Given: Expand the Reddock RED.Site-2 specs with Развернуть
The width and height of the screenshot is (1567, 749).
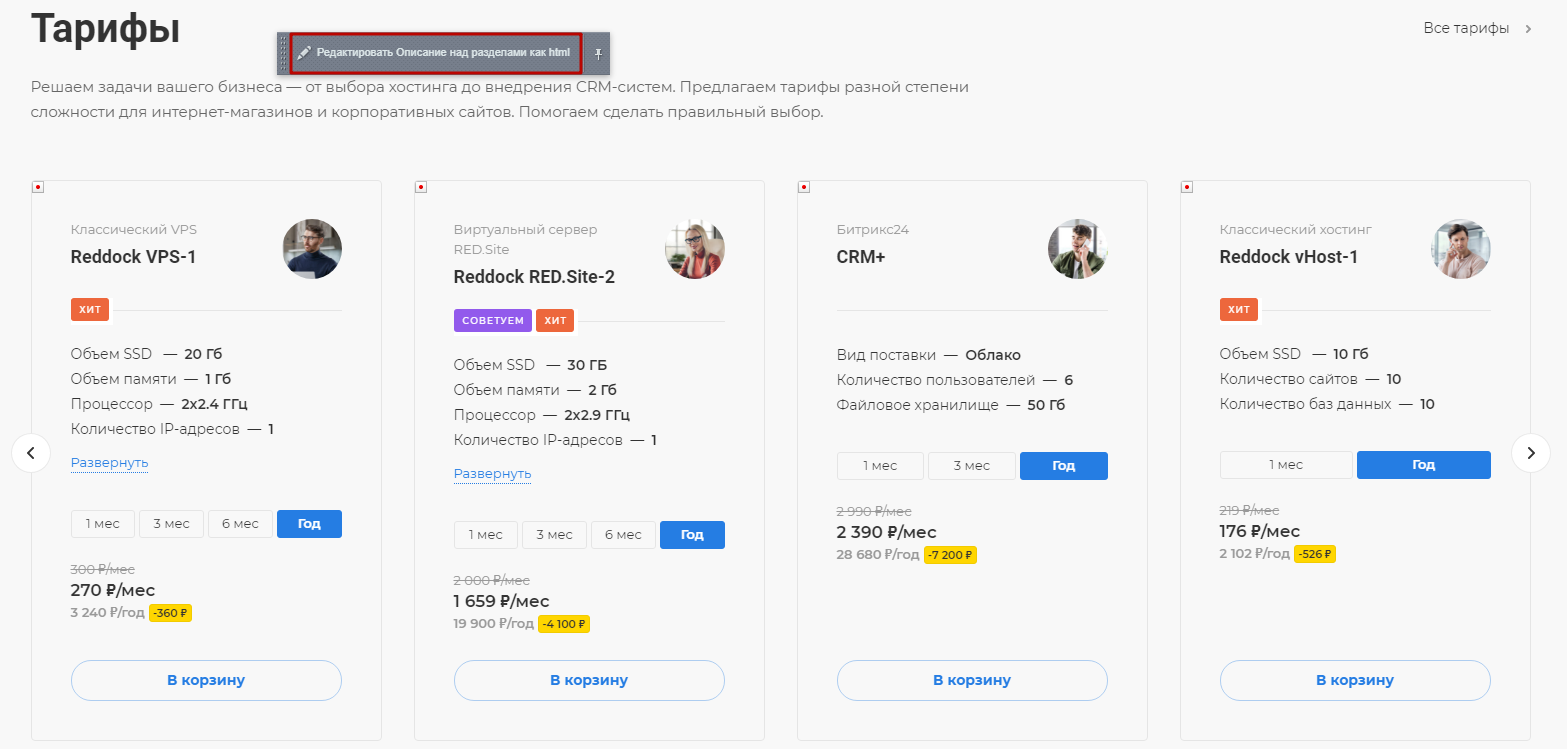Looking at the screenshot, I should pos(492,474).
